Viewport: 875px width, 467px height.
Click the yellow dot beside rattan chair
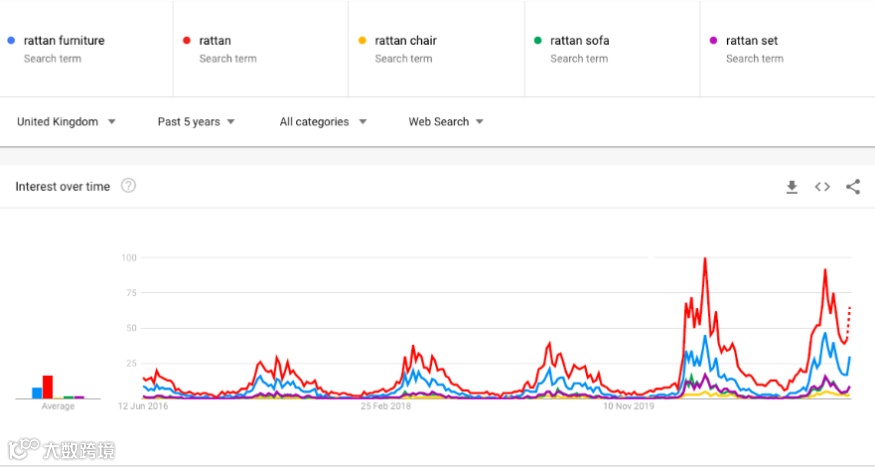(x=362, y=41)
